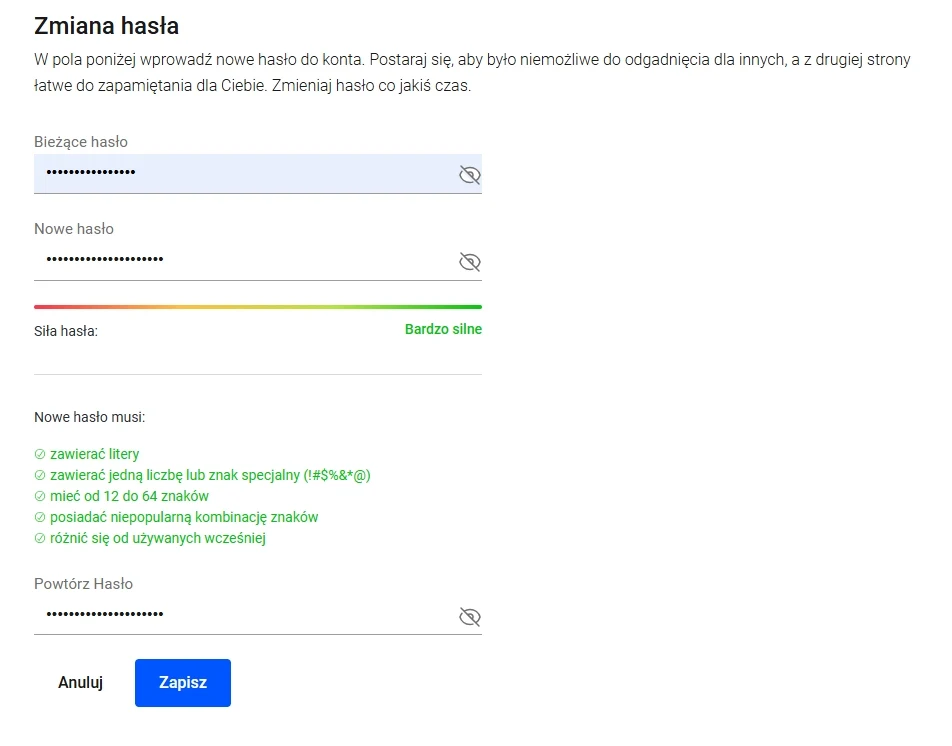Click the 'zawierać litery' requirement text
The width and height of the screenshot is (952, 746).
point(95,454)
